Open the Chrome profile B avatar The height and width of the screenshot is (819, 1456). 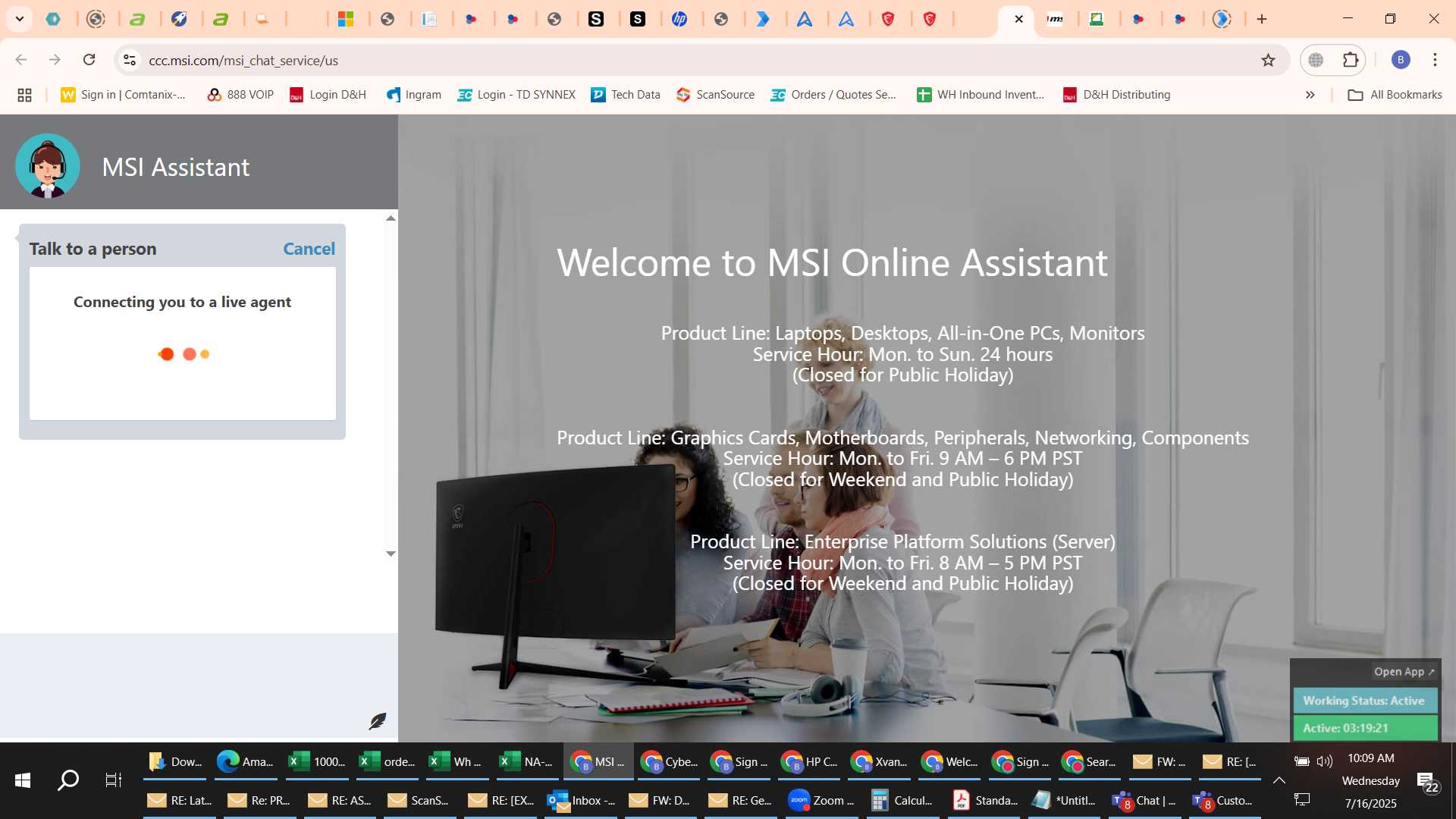(1401, 60)
